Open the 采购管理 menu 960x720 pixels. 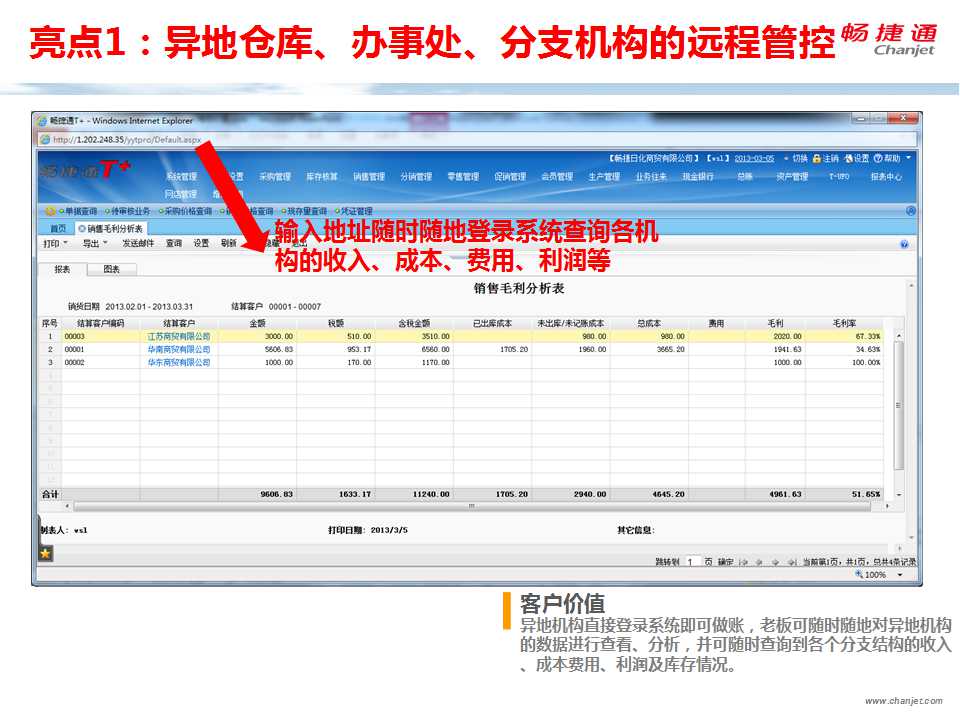click(x=275, y=177)
